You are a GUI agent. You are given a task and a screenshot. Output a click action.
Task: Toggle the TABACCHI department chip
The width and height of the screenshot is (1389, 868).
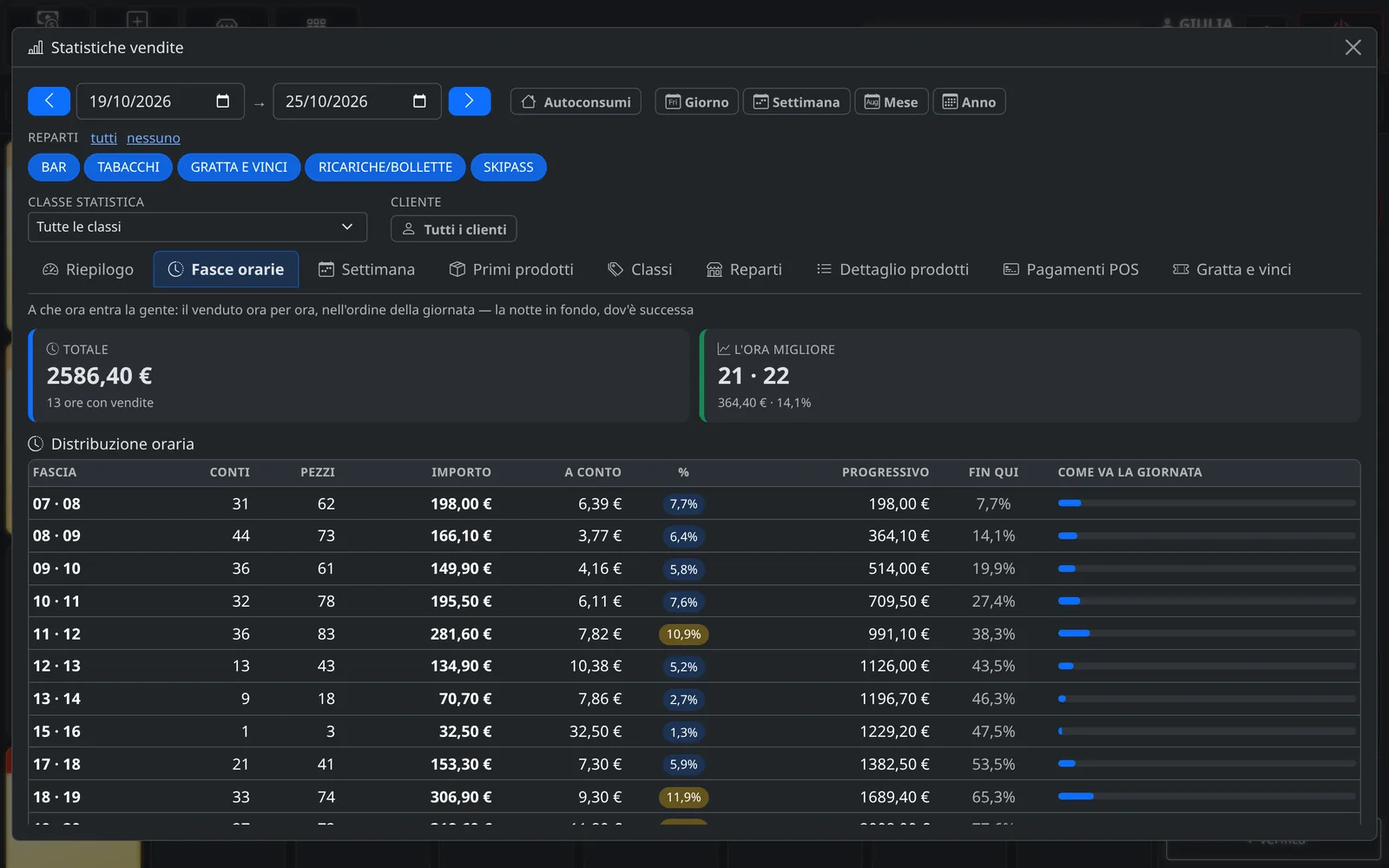(128, 168)
